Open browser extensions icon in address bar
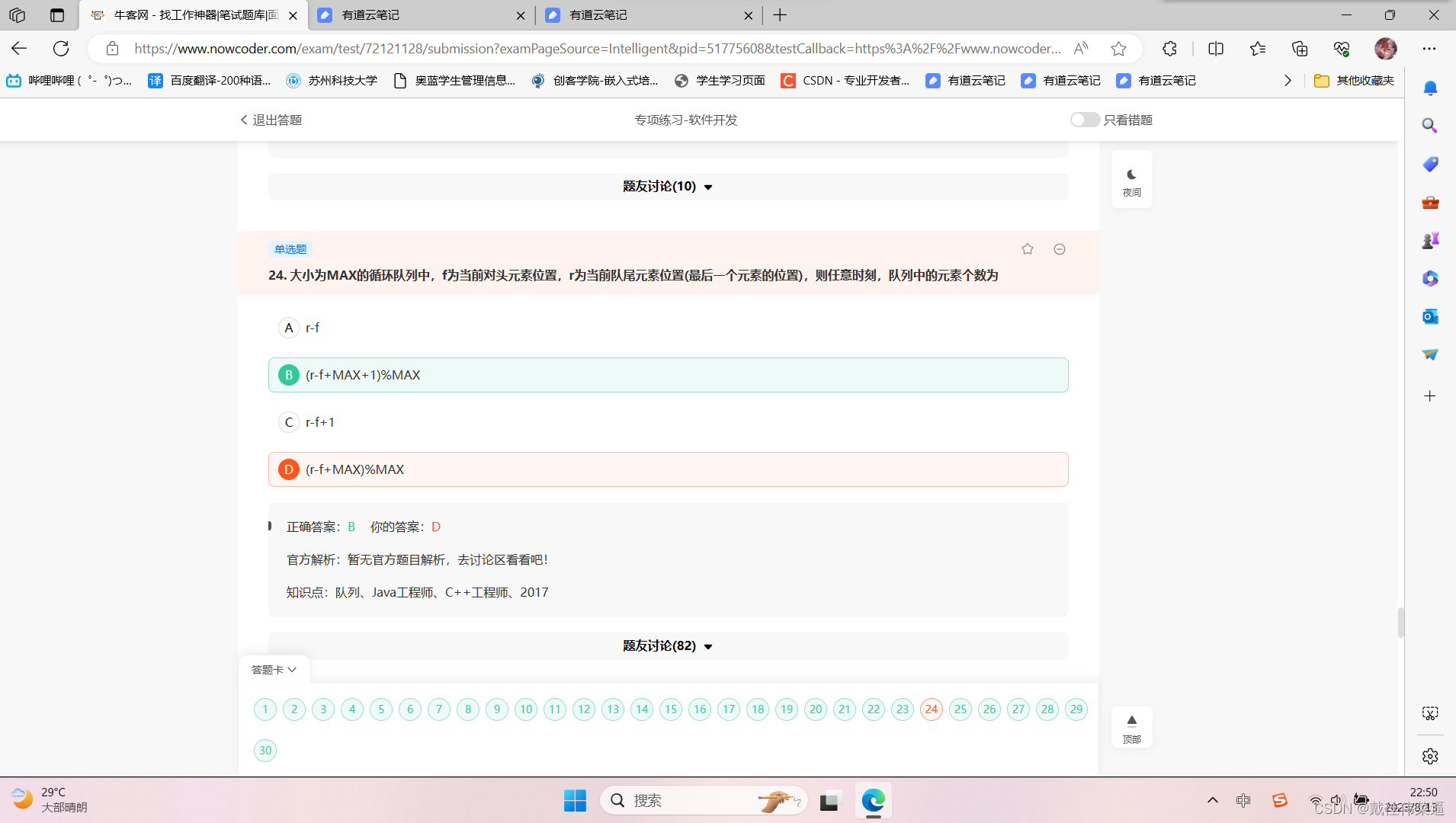1456x823 pixels. [1170, 48]
